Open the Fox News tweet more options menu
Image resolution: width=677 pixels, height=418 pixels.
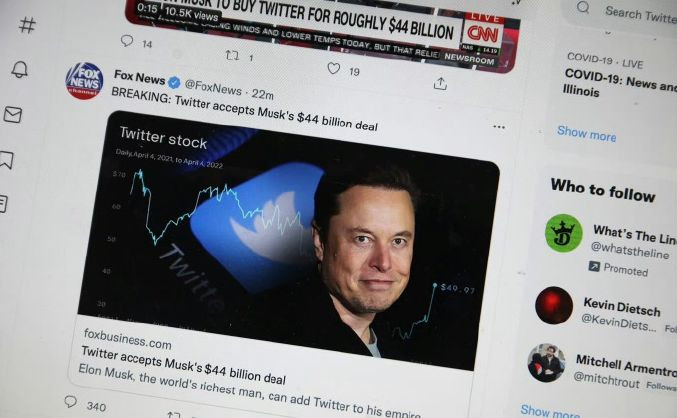pos(499,127)
